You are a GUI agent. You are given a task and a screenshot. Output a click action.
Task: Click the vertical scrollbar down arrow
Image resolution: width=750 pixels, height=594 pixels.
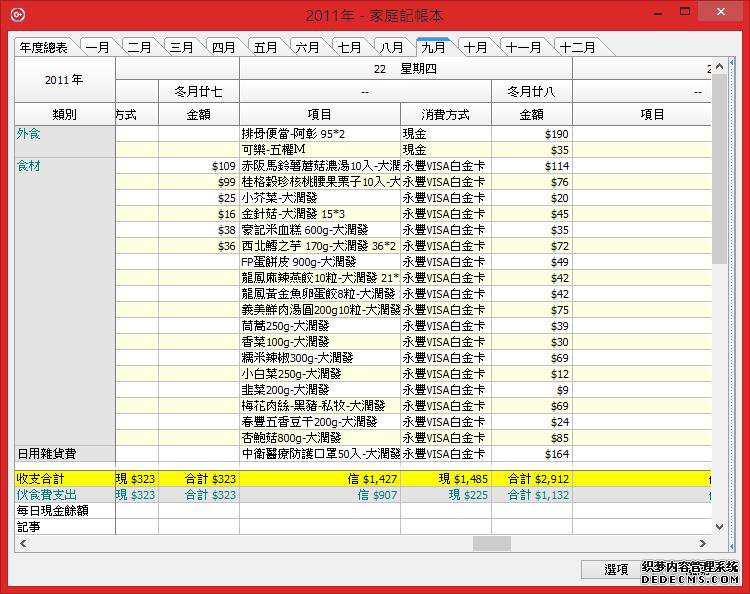(x=719, y=526)
